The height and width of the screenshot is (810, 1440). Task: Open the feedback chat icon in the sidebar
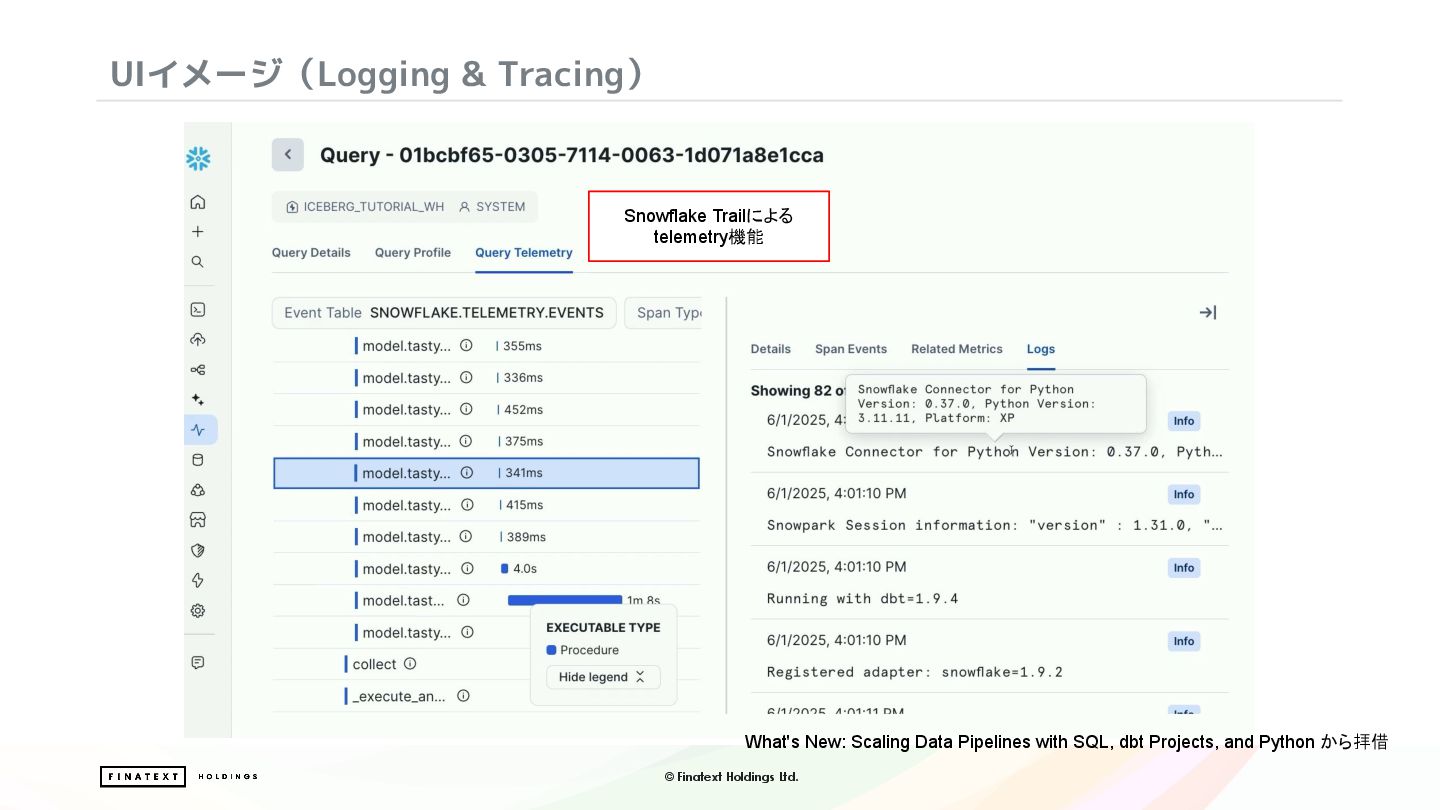coord(198,662)
